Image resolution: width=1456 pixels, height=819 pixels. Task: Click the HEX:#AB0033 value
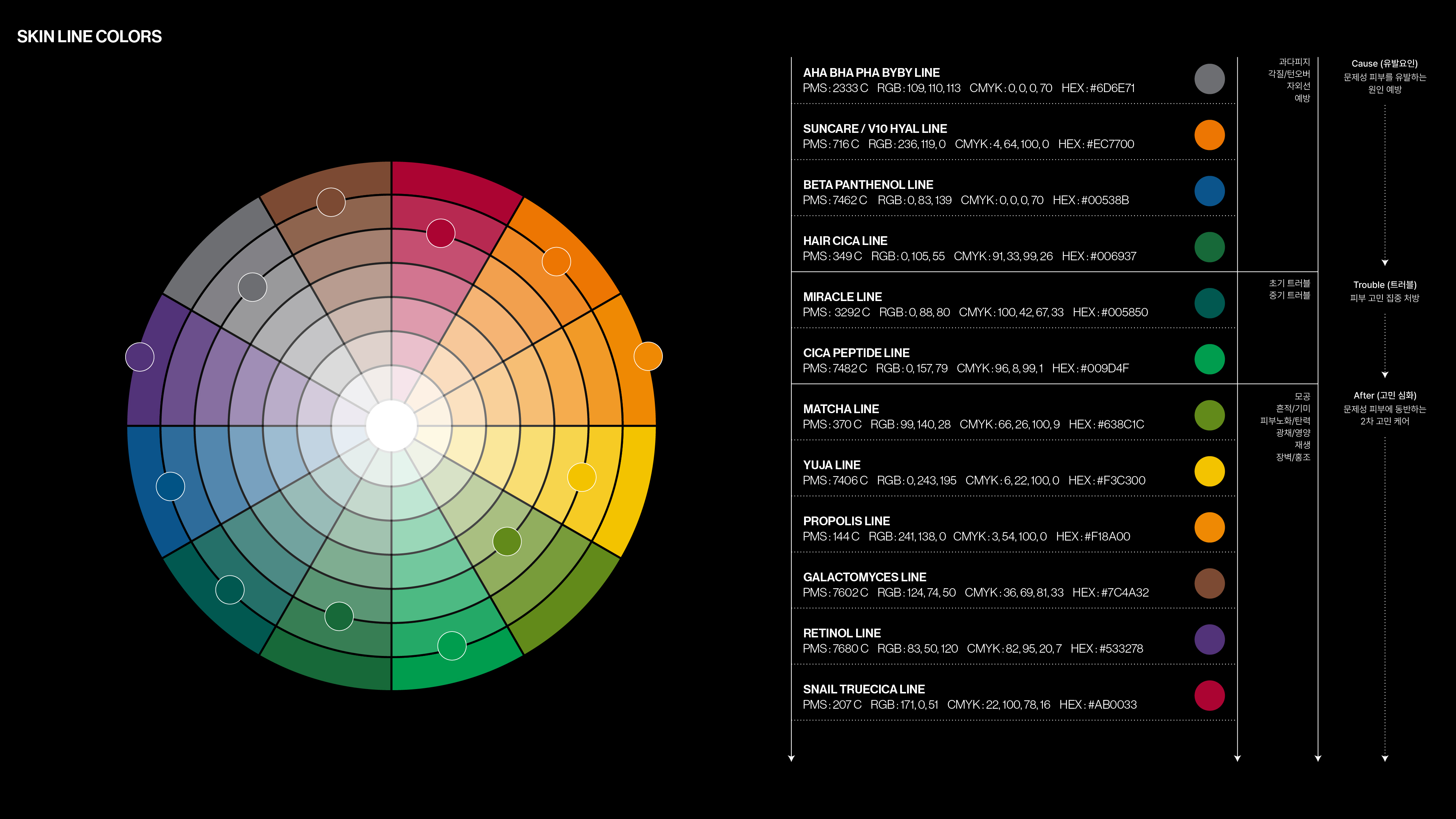coord(1098,704)
